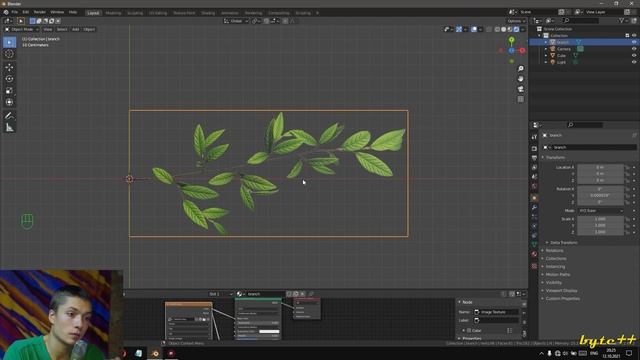Toggle visibility eye for Camera in outliner
Viewport: 640px width, 360px height.
(x=634, y=49)
